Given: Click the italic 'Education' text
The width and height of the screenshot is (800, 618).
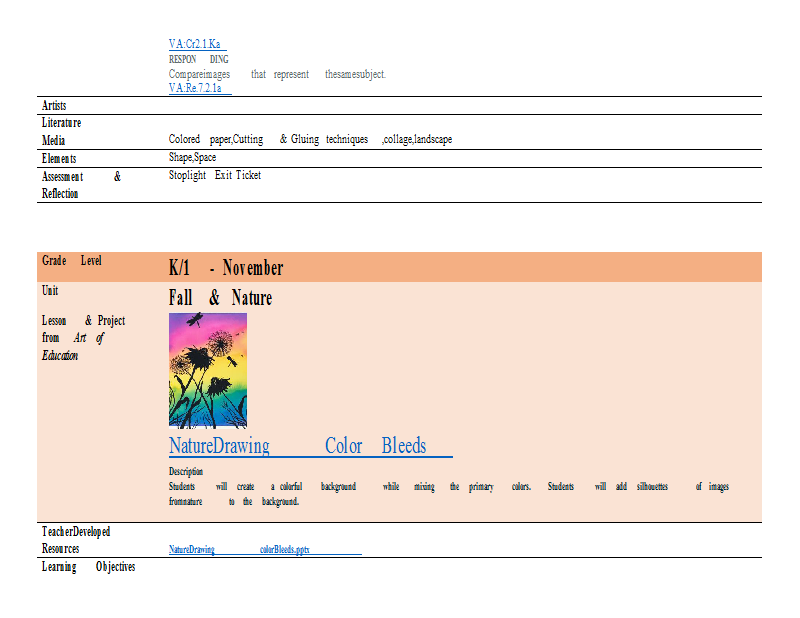Looking at the screenshot, I should click(60, 356).
